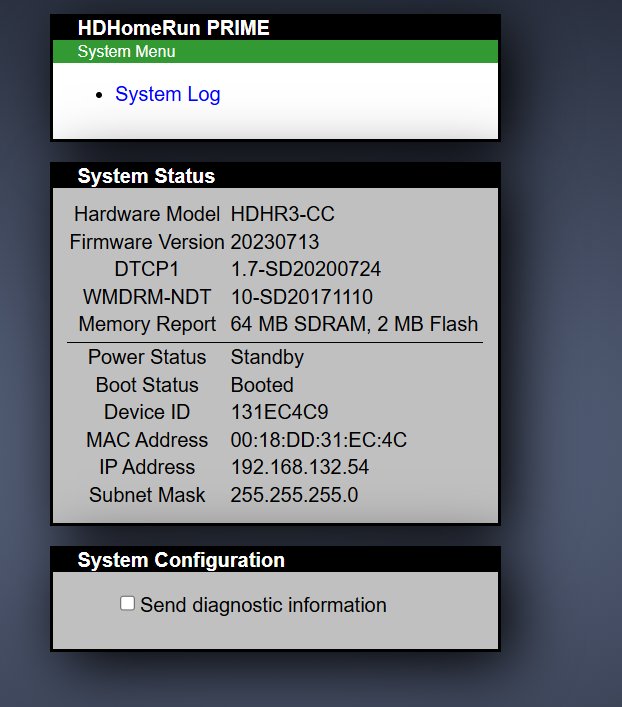Viewport: 622px width, 707px height.
Task: Enable the Send diagnostic information checkbox
Action: (127, 603)
